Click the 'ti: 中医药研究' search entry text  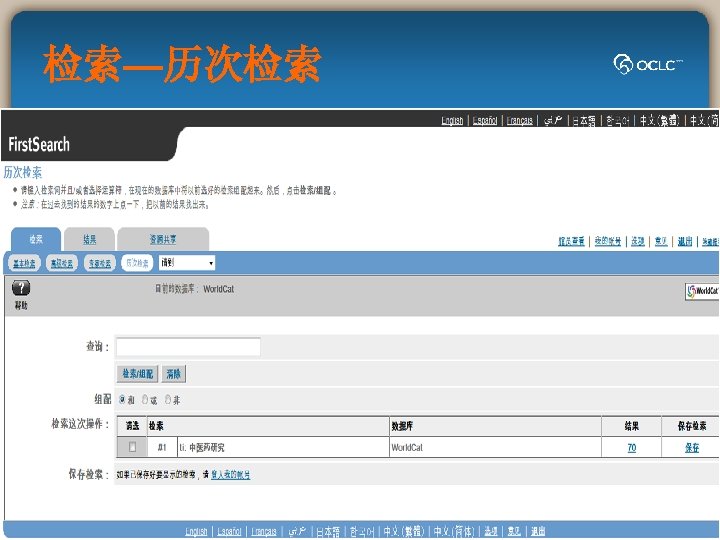(202, 447)
